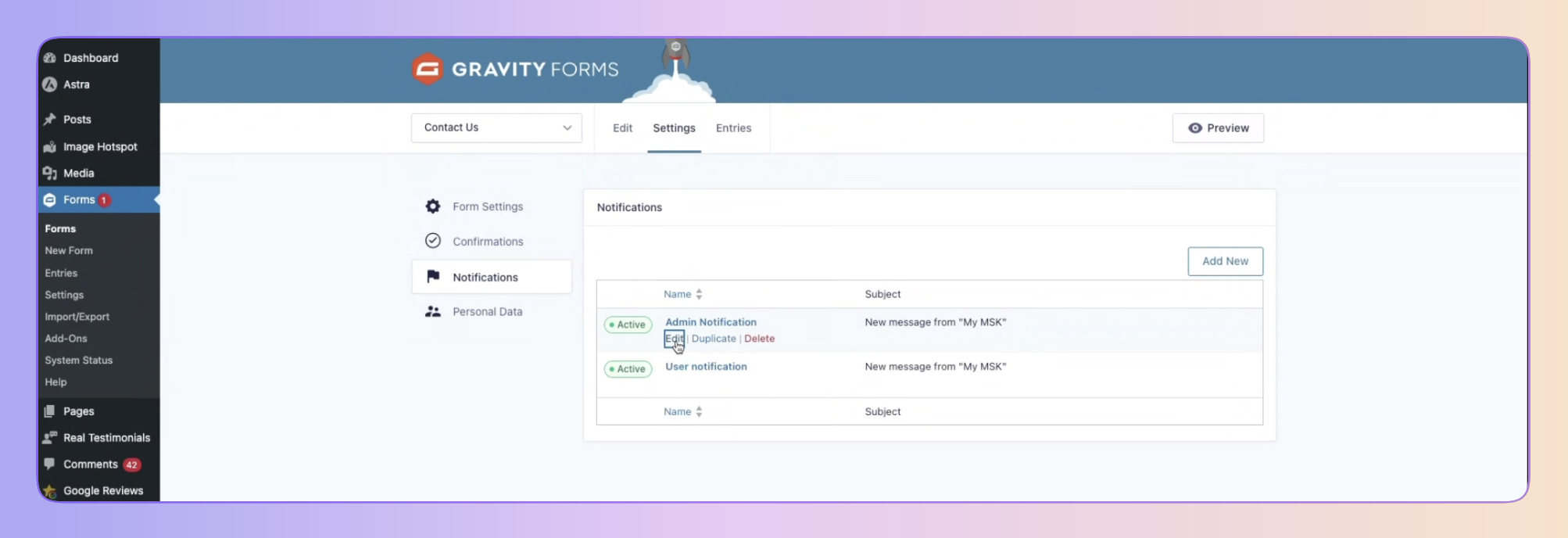Screen dimensions: 1568x538
Task: Switch to the Entries tab
Action: pyautogui.click(x=733, y=128)
